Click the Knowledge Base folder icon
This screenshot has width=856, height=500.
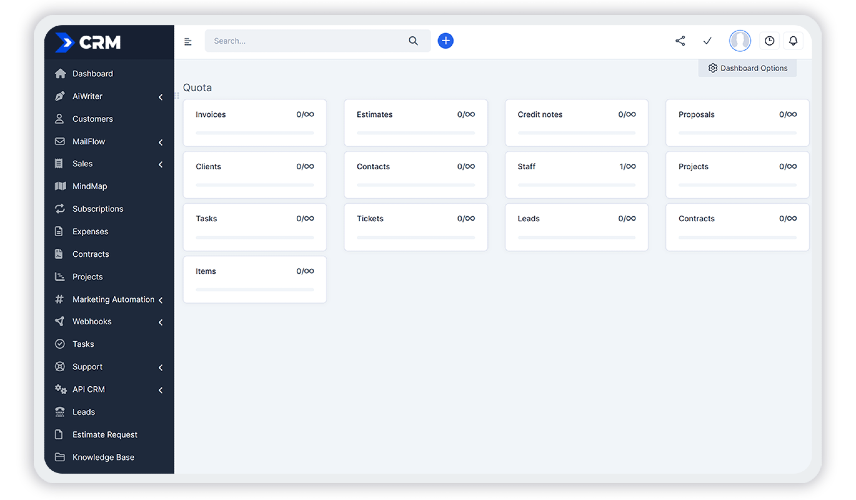(60, 457)
